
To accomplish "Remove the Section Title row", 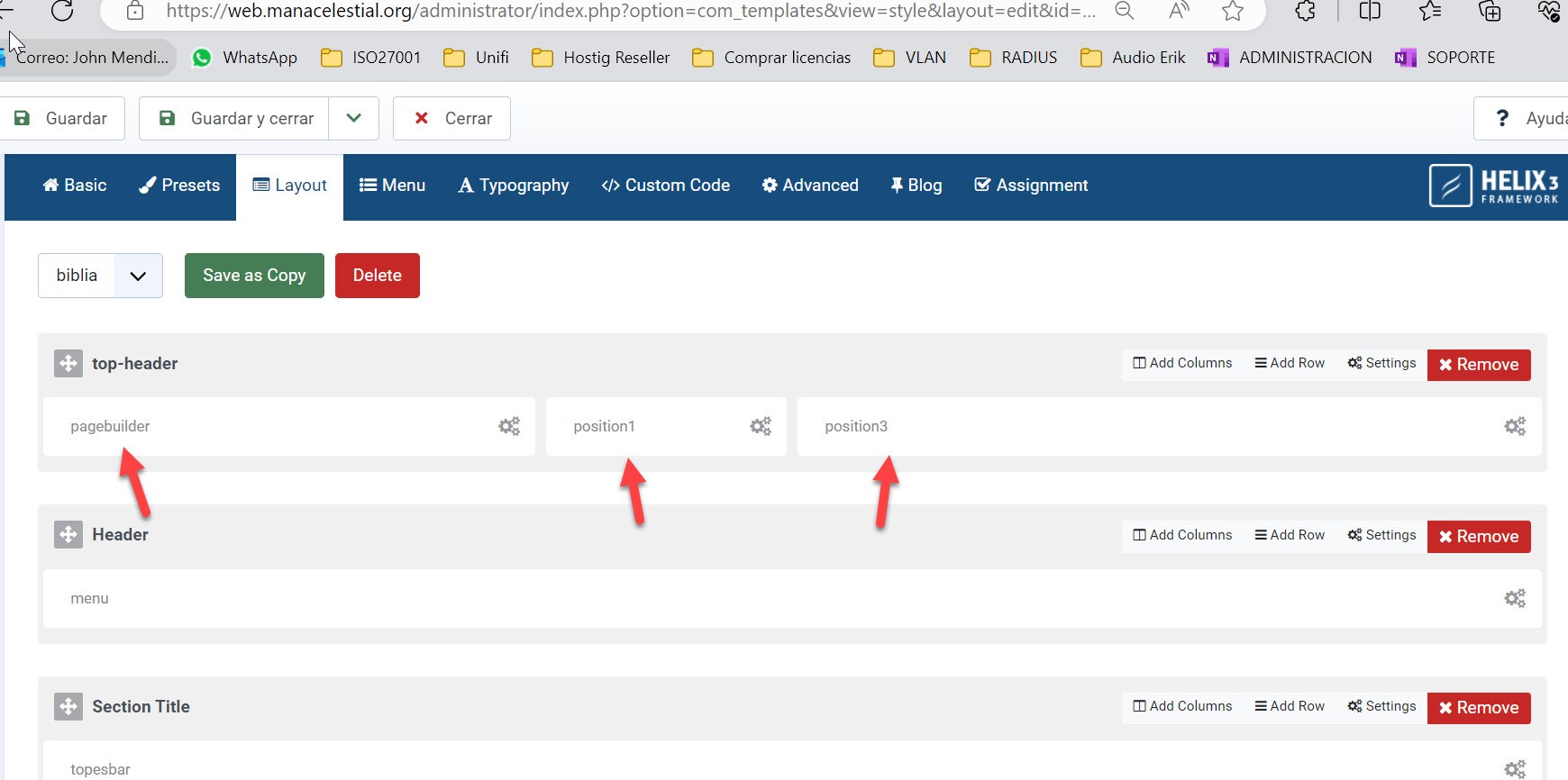I will pos(1479,708).
